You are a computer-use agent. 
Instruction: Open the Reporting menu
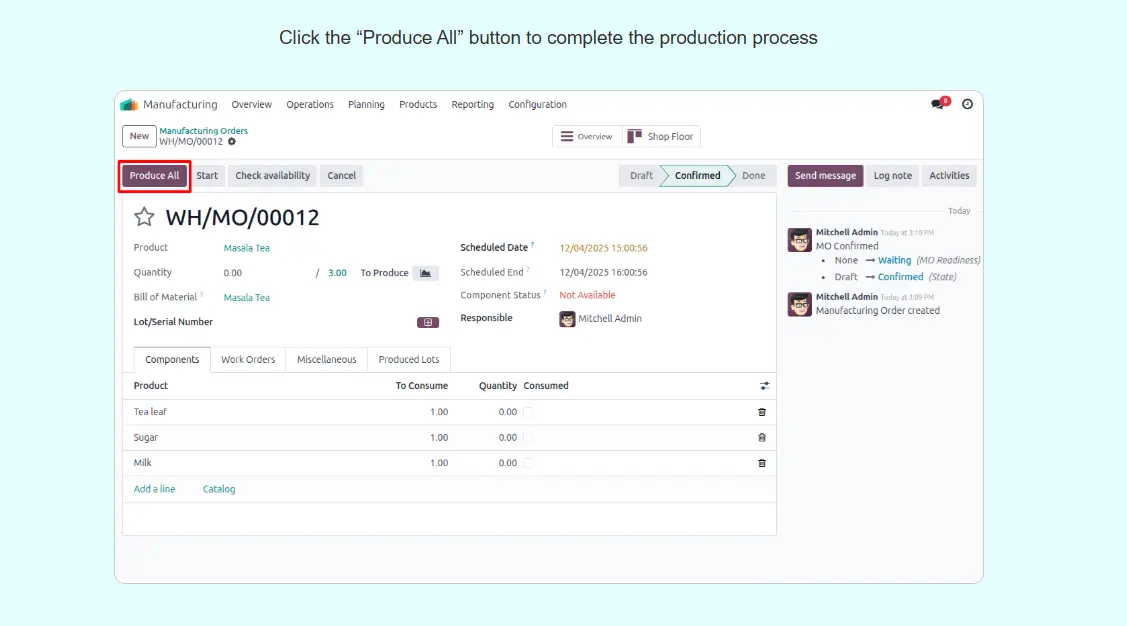pyautogui.click(x=472, y=104)
